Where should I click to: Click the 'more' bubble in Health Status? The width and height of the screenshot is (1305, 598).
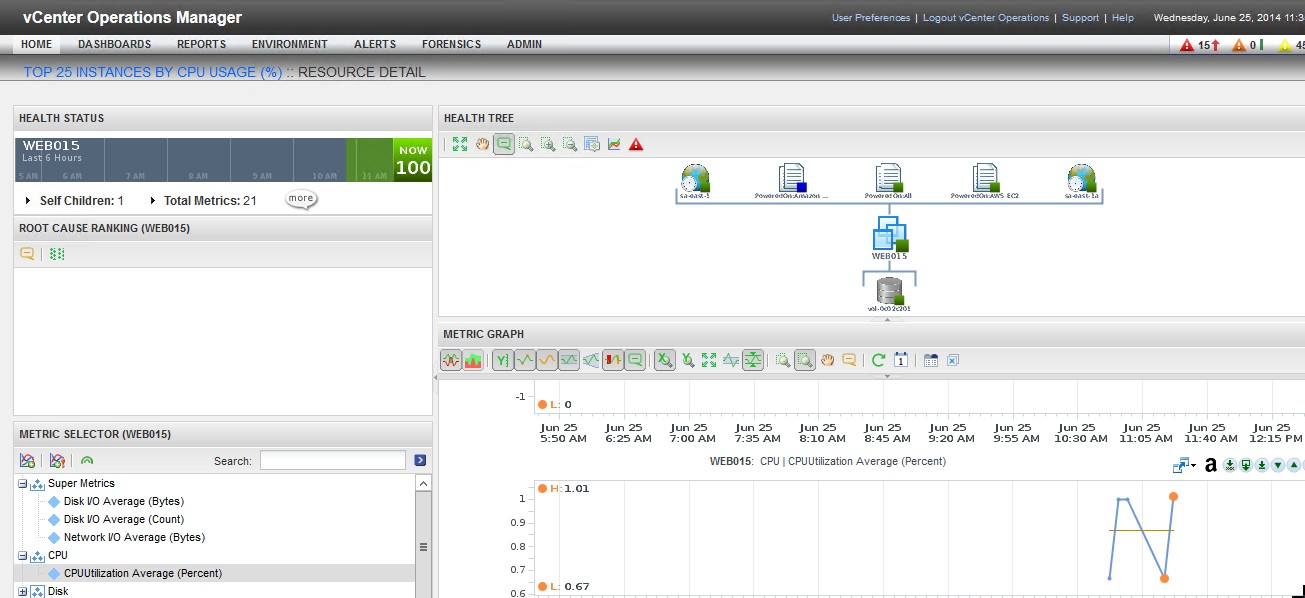tap(301, 199)
